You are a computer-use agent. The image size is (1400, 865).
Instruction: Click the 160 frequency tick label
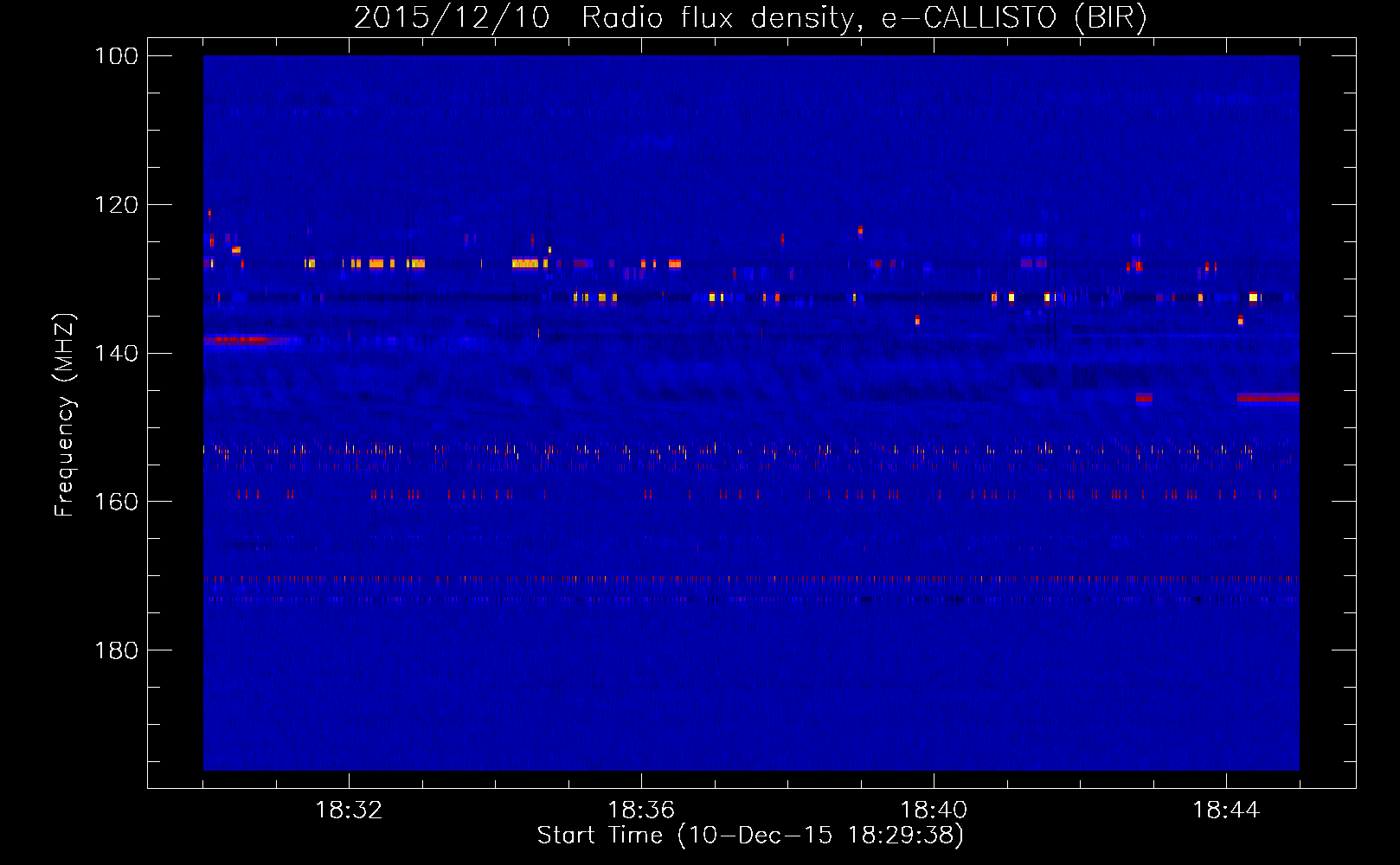click(x=116, y=502)
